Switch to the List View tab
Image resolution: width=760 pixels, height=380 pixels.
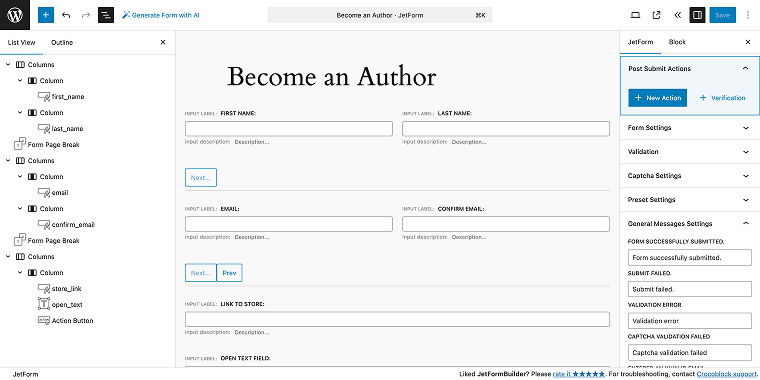point(21,43)
